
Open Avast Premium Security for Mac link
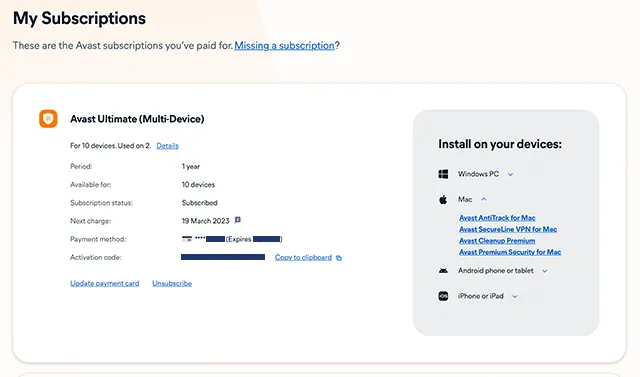[x=510, y=252]
